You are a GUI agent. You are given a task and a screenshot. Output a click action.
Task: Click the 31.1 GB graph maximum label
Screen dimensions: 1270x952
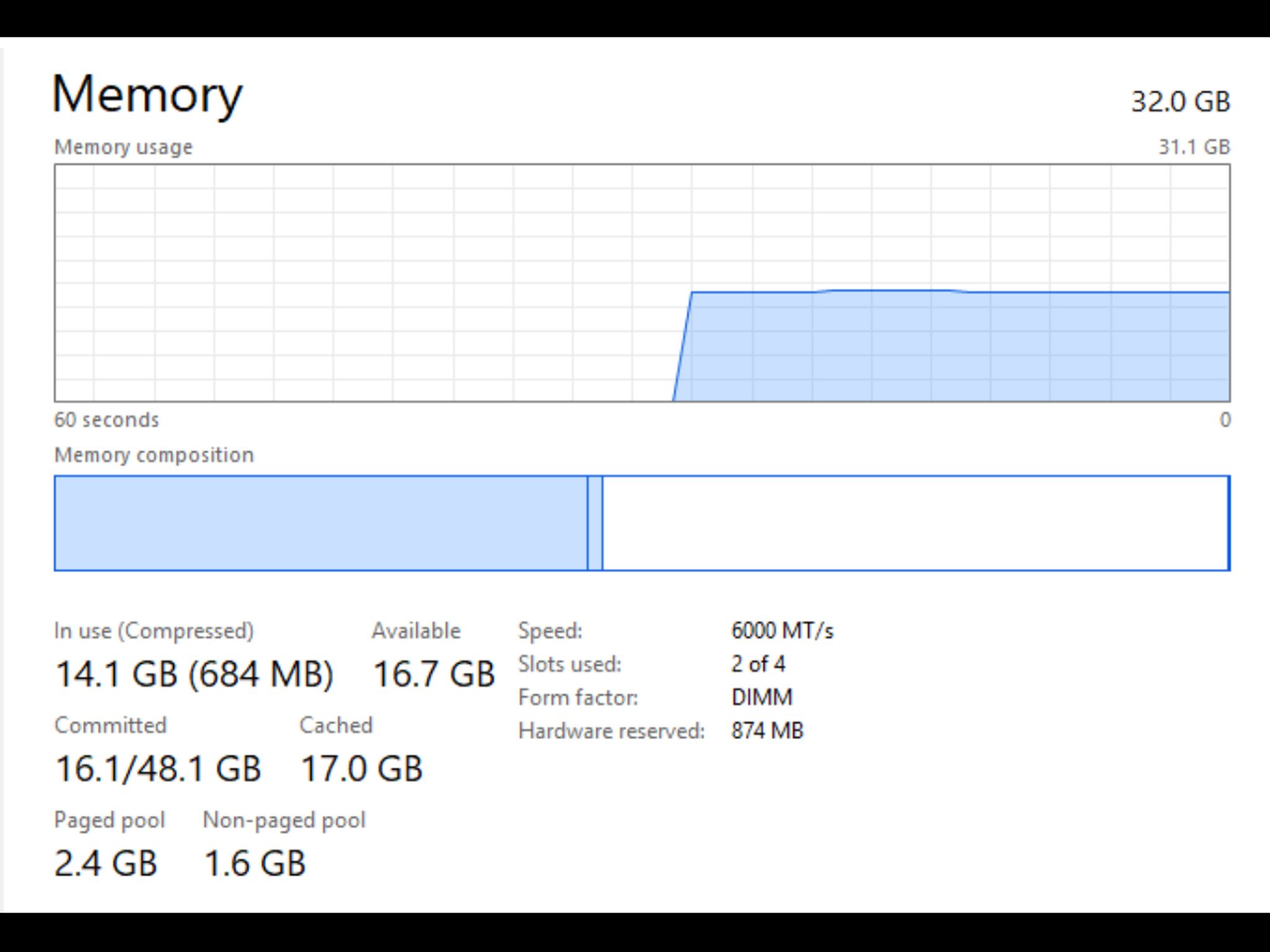(x=1194, y=147)
